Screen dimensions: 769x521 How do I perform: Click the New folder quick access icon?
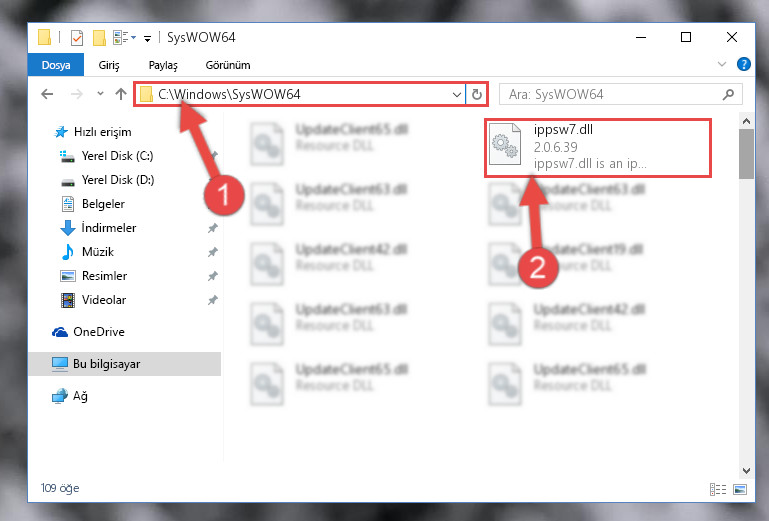point(100,37)
